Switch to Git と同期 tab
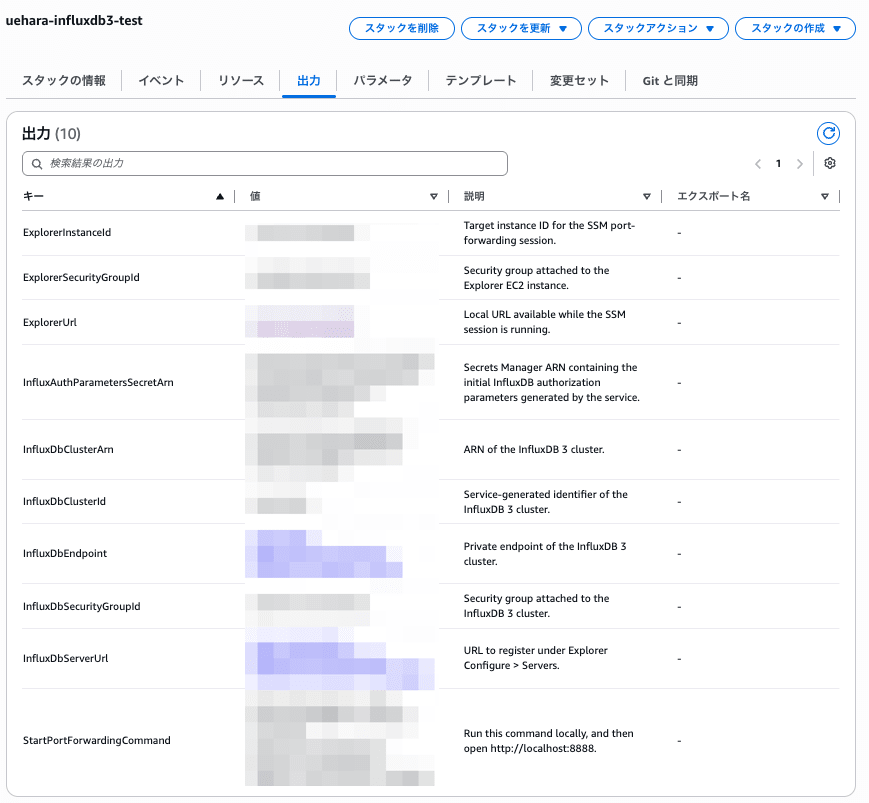This screenshot has width=869, height=803. pyautogui.click(x=669, y=80)
